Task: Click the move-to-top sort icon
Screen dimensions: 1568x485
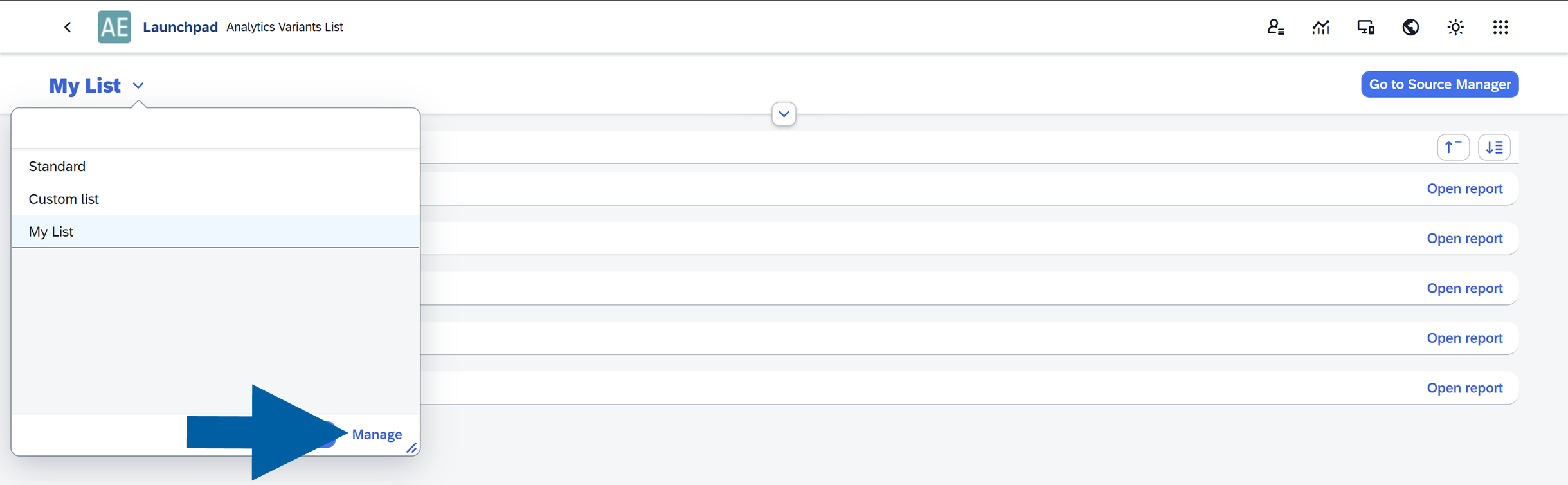Action: 1454,147
